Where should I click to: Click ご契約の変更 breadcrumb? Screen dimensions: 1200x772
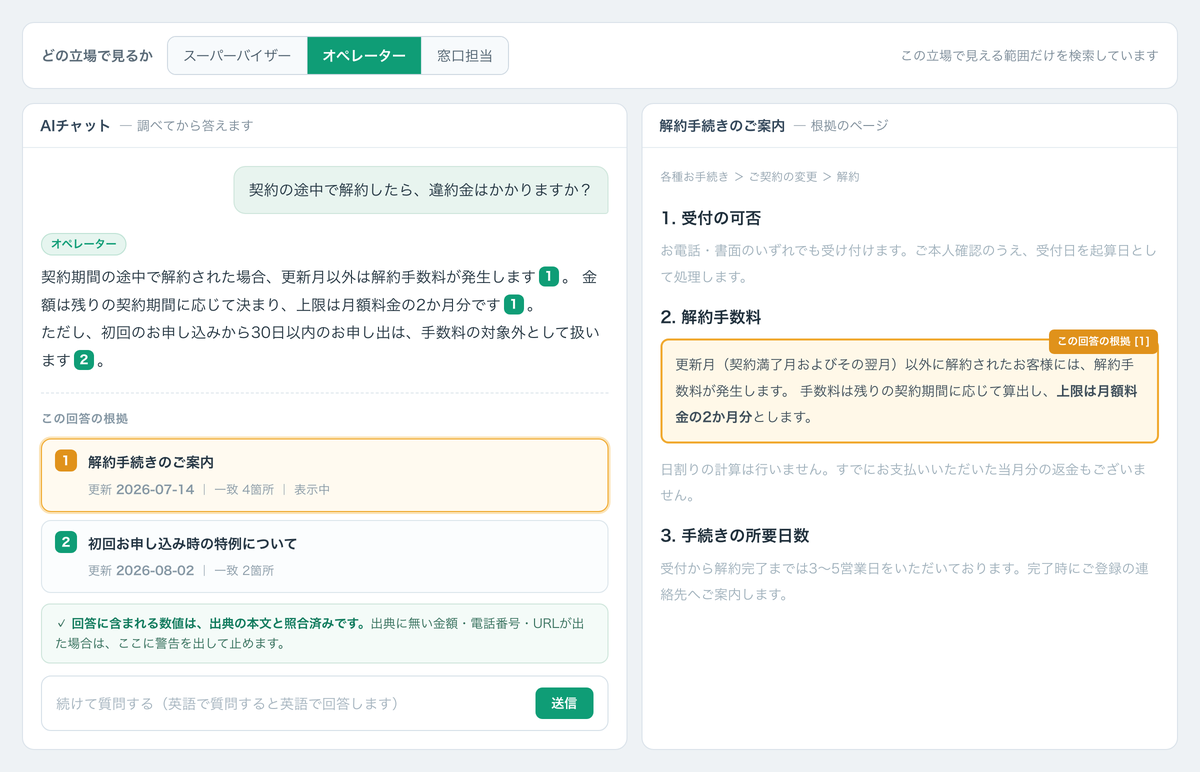click(783, 176)
